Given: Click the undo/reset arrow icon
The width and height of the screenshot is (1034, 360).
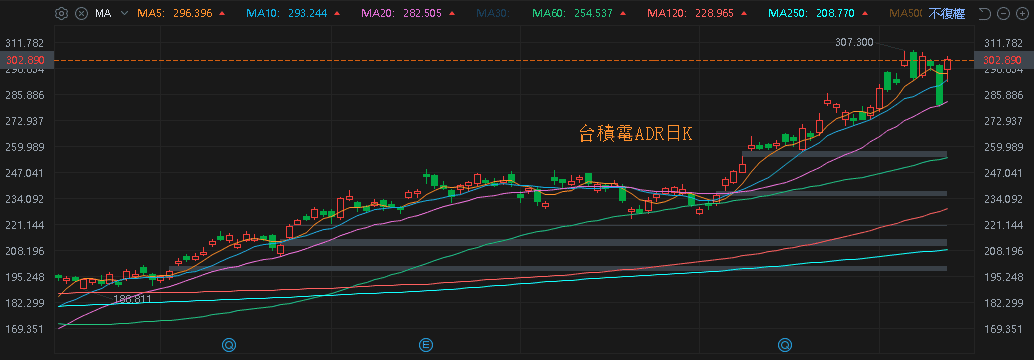Looking at the screenshot, I should coord(985,13).
